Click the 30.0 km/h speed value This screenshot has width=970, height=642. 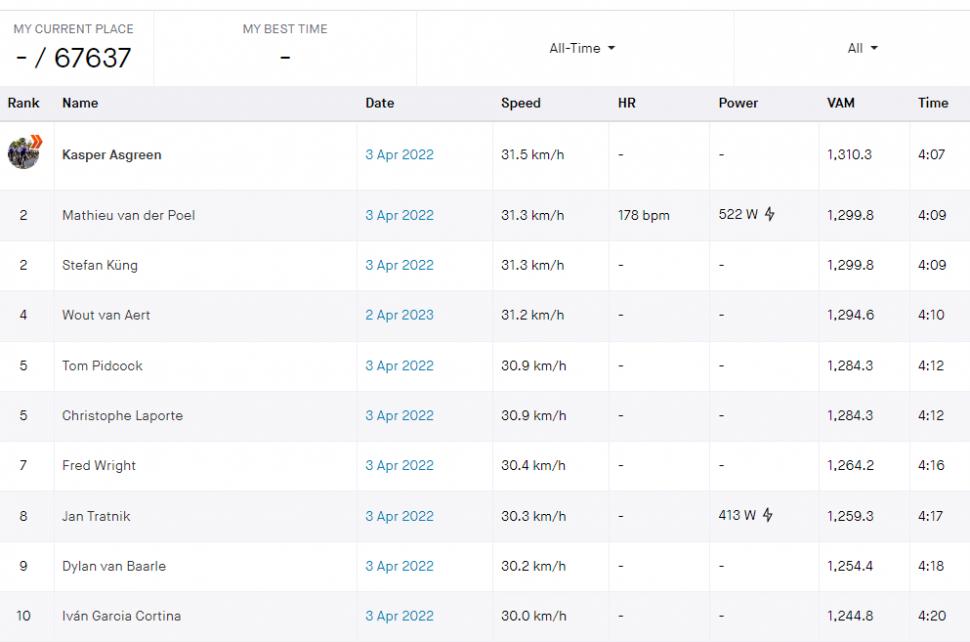533,616
